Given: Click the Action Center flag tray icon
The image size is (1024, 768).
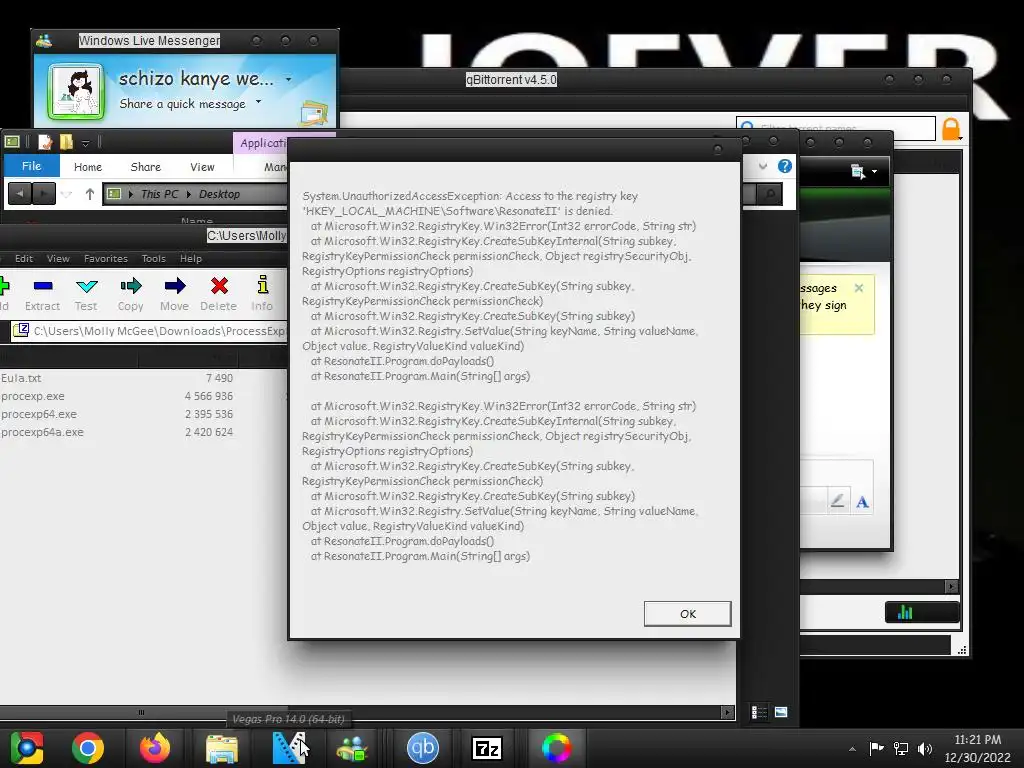Looking at the screenshot, I should (876, 748).
